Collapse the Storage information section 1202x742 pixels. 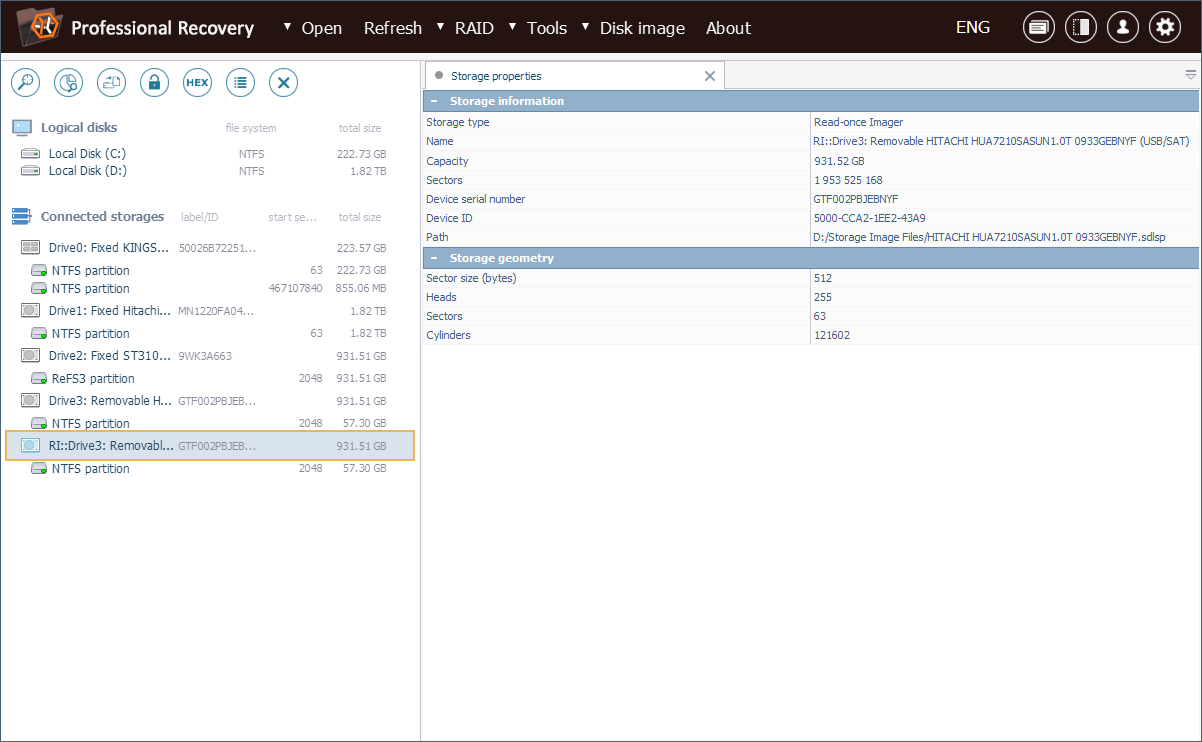click(x=434, y=101)
